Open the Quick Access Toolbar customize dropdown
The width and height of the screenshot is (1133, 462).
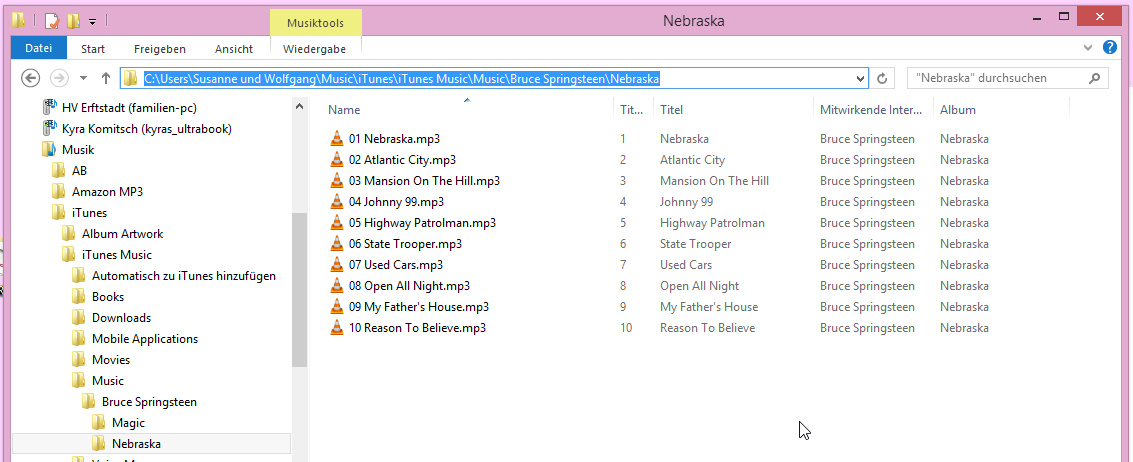click(92, 22)
